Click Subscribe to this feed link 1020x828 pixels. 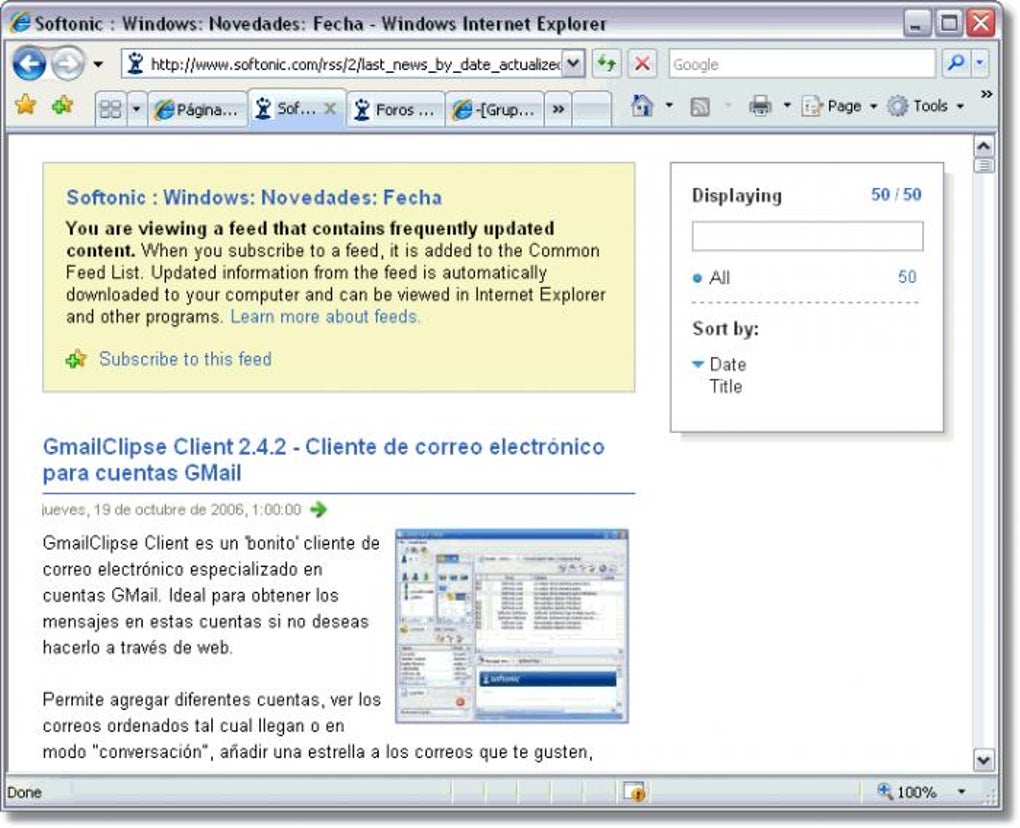[185, 359]
